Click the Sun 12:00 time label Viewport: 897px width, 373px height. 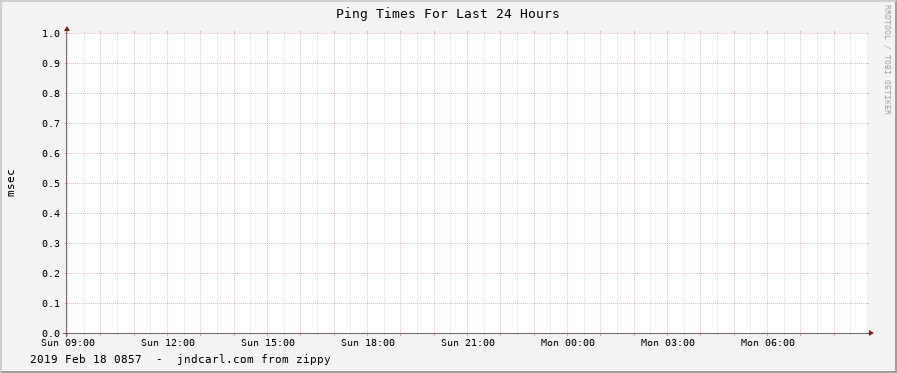tap(168, 343)
